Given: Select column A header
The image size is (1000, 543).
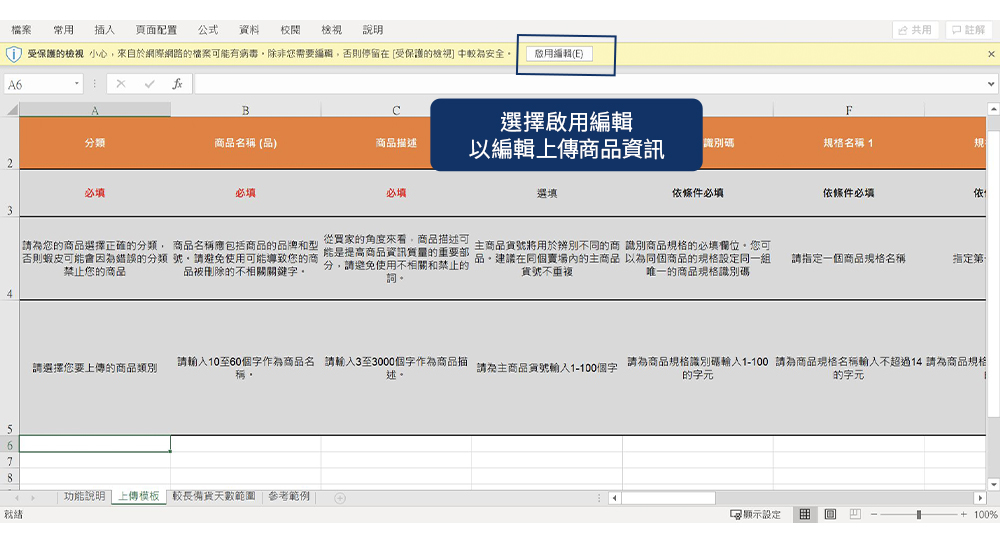Looking at the screenshot, I should coord(94,110).
